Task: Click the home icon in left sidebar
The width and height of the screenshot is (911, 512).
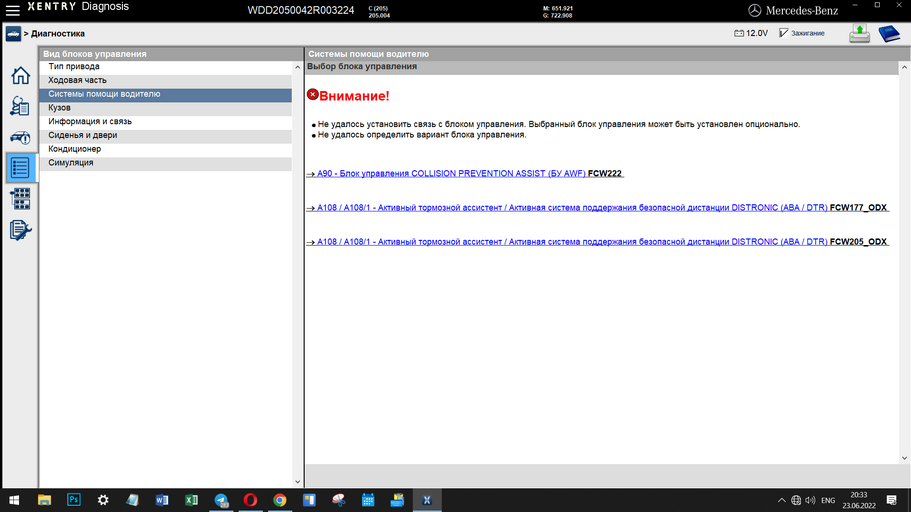Action: click(20, 76)
